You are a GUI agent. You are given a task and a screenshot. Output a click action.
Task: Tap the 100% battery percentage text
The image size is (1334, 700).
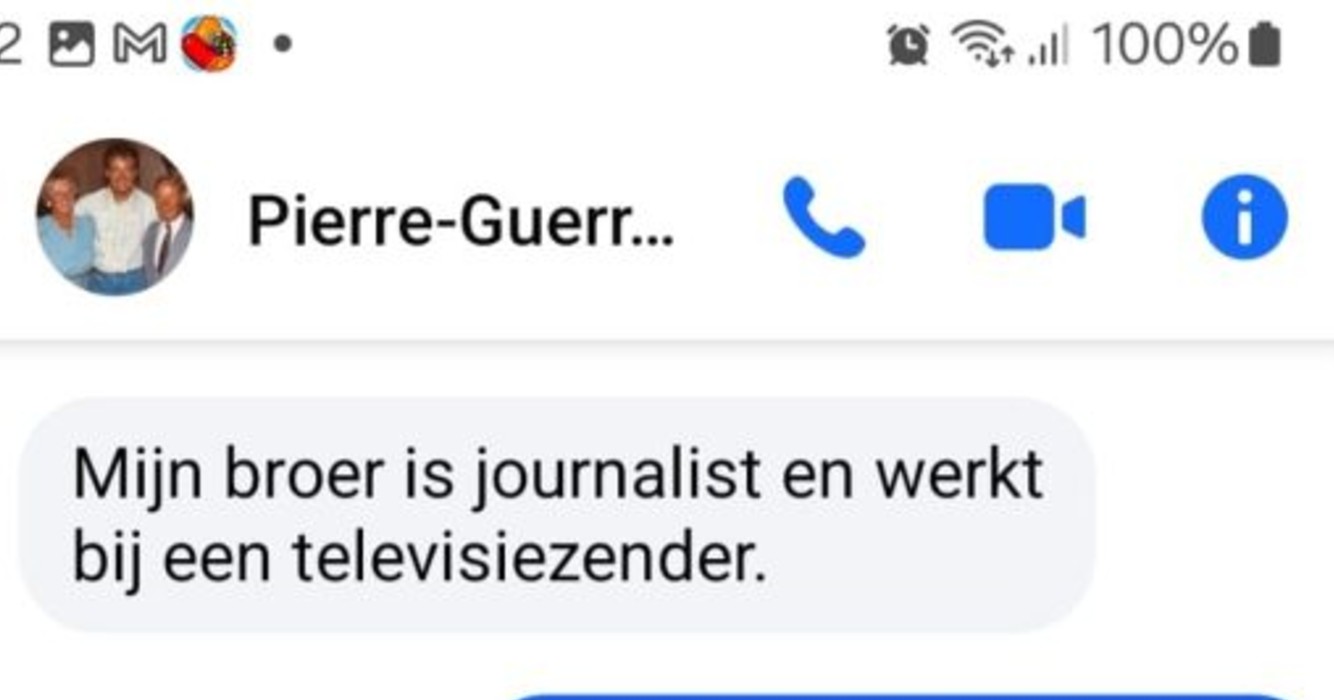point(1166,45)
